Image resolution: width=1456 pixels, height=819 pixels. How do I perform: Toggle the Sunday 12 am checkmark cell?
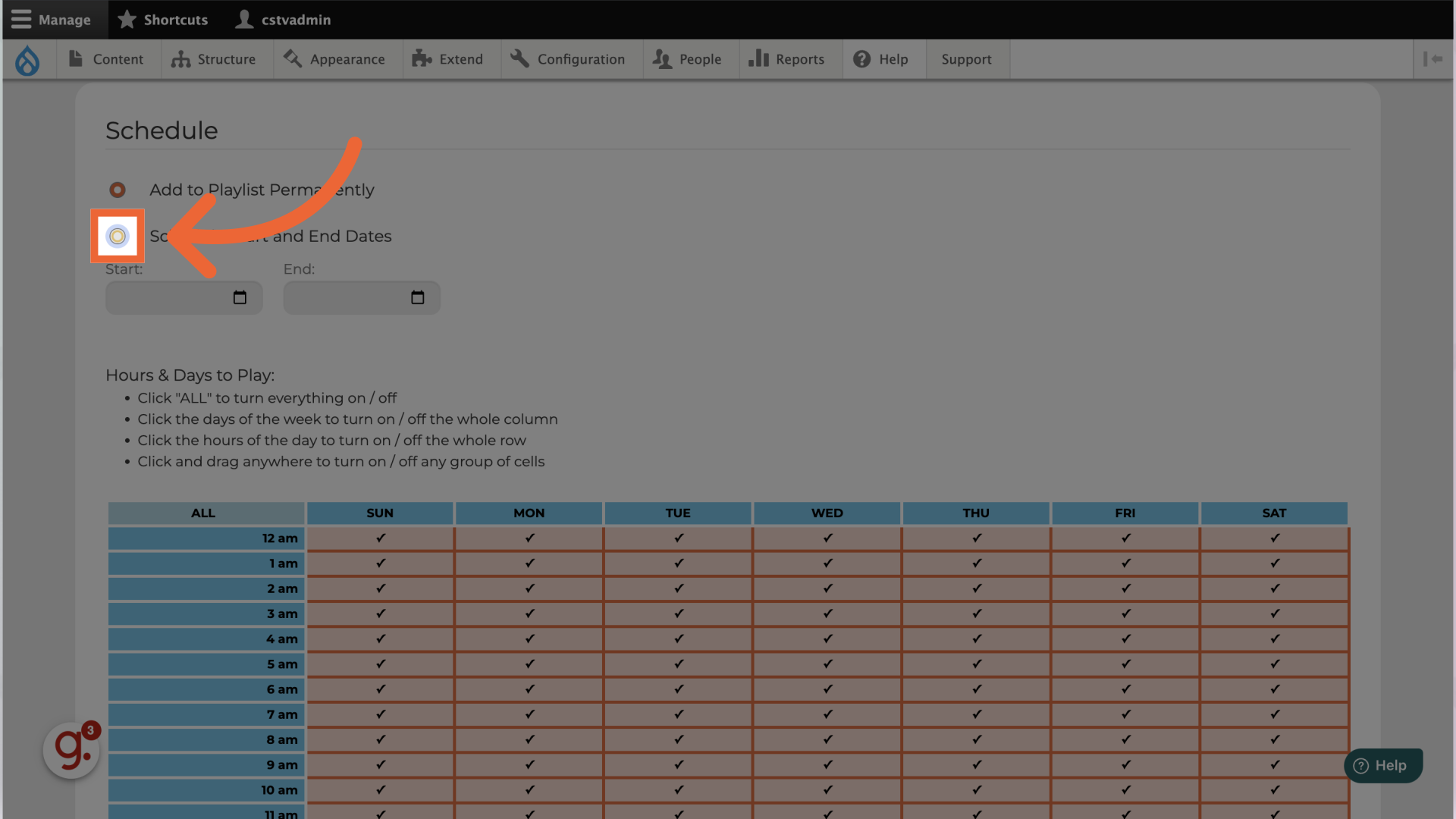380,538
